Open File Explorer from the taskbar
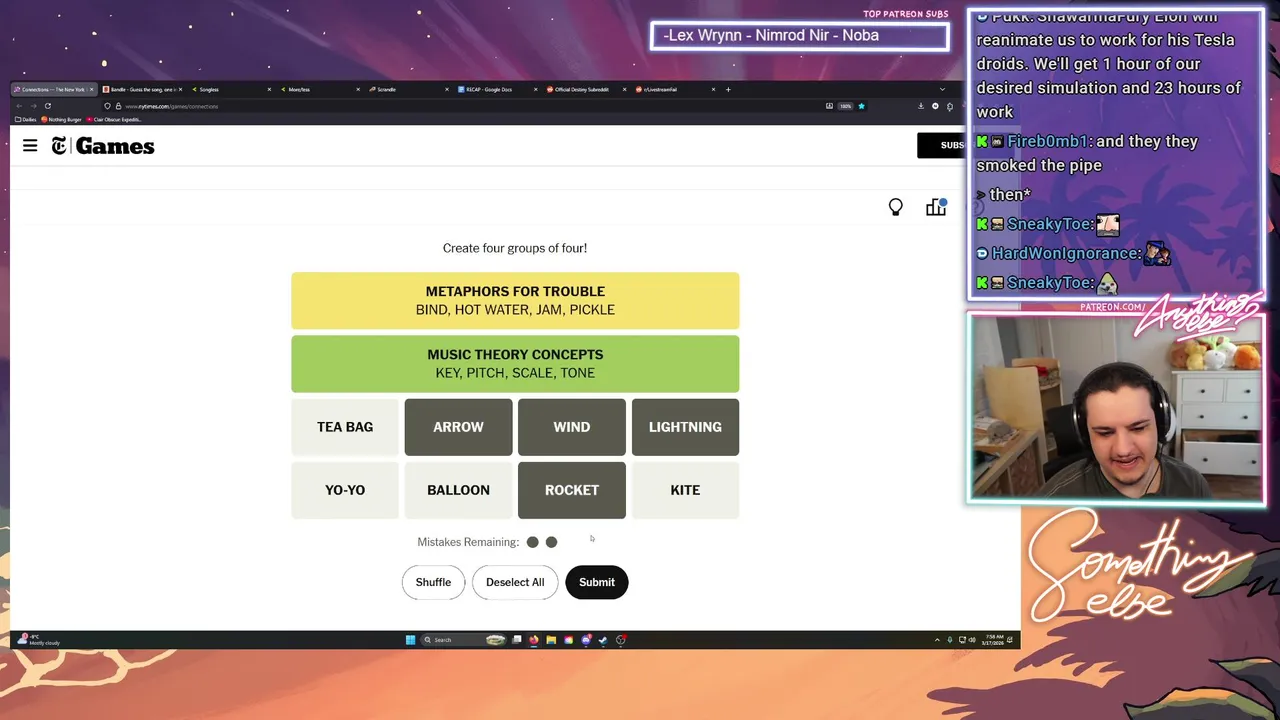Image resolution: width=1280 pixels, height=720 pixels. [x=551, y=640]
